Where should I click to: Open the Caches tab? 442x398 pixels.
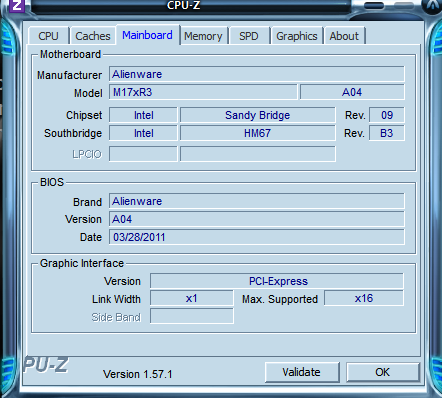point(92,36)
